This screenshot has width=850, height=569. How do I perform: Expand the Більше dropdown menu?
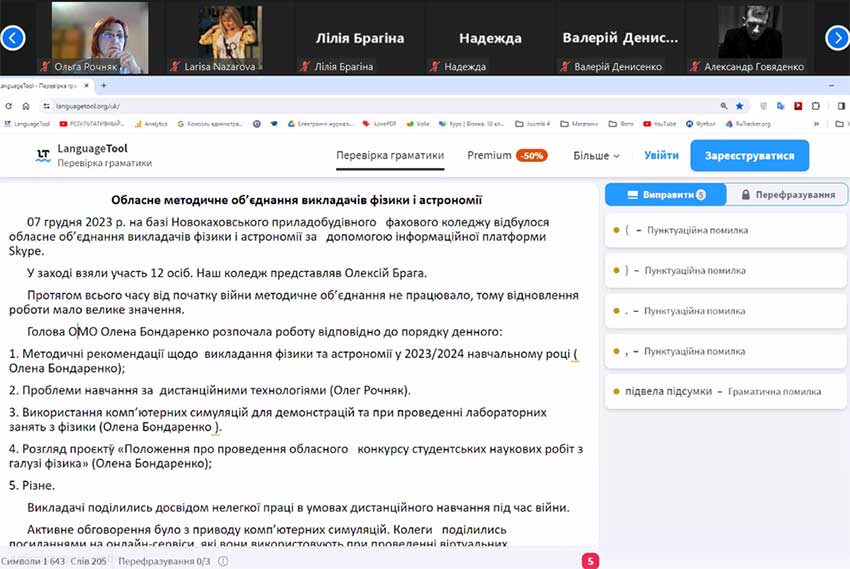(596, 156)
